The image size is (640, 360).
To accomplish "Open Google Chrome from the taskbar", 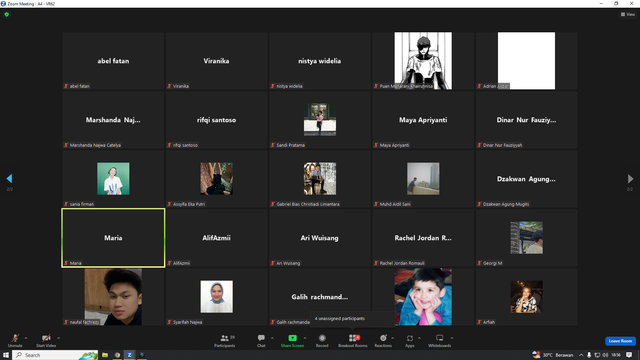I will coord(117,355).
